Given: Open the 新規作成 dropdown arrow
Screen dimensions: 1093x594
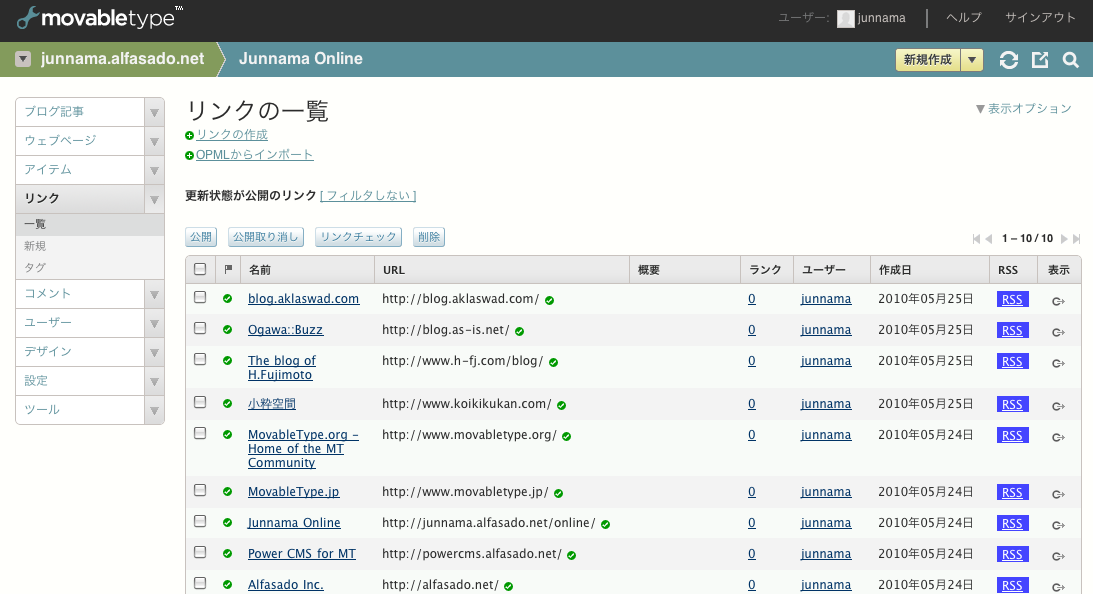Looking at the screenshot, I should (972, 60).
